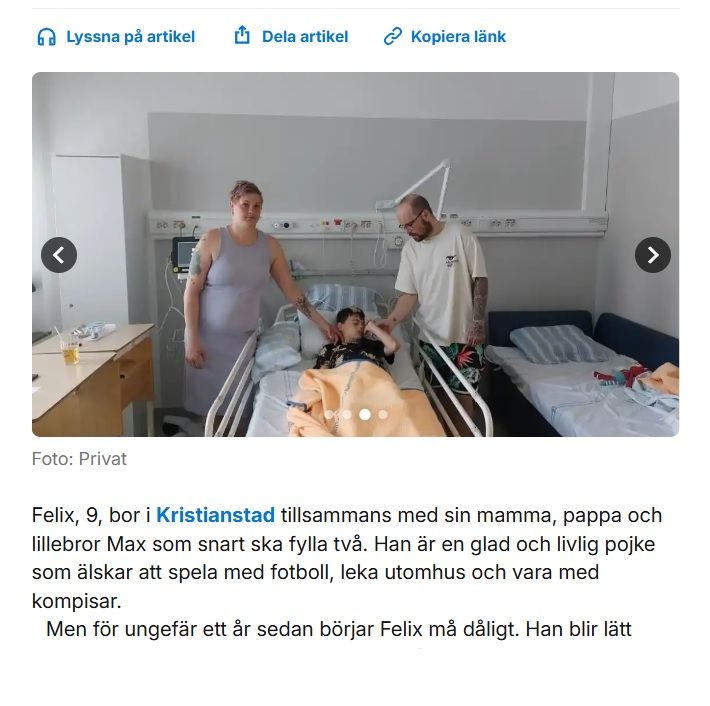
Task: Select the second carousel dot indicator
Action: click(347, 414)
